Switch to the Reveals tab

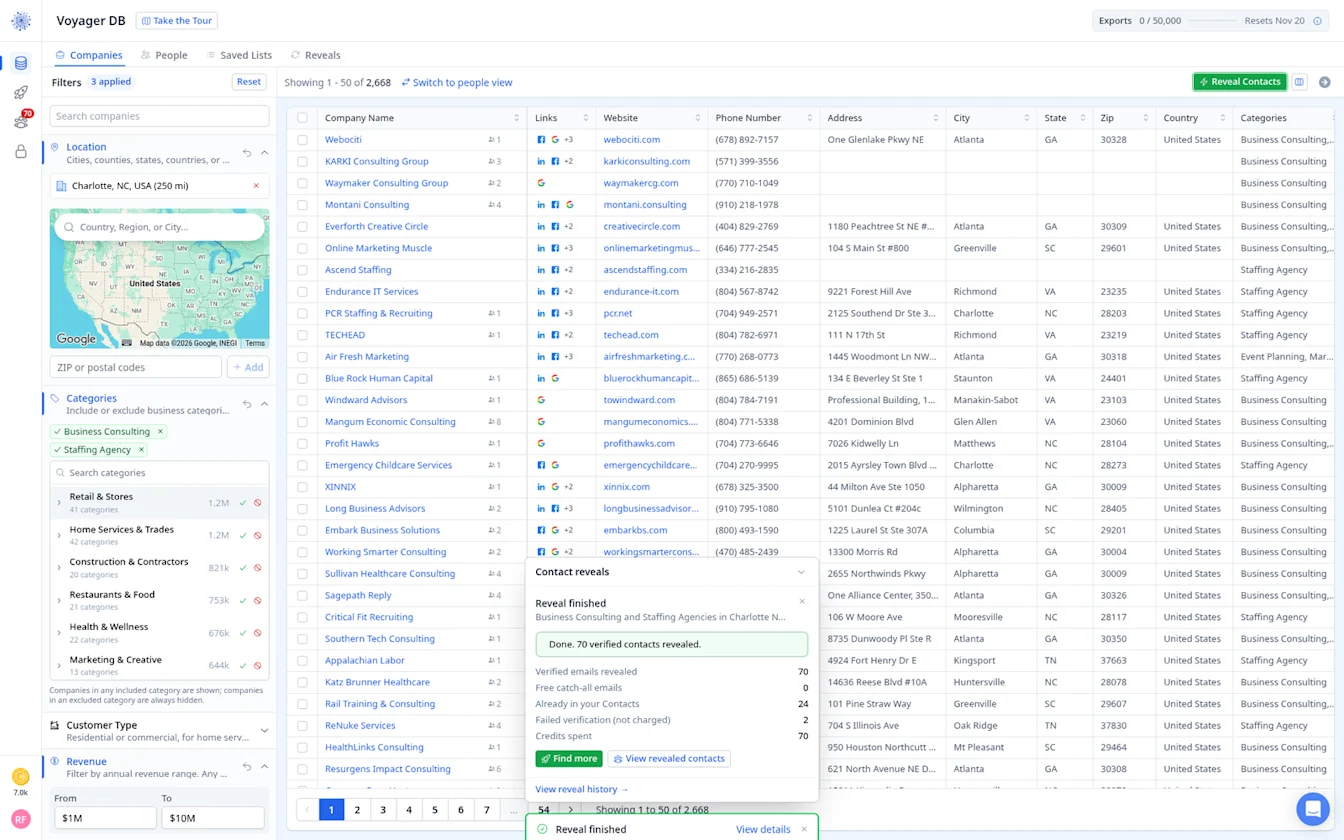315,55
